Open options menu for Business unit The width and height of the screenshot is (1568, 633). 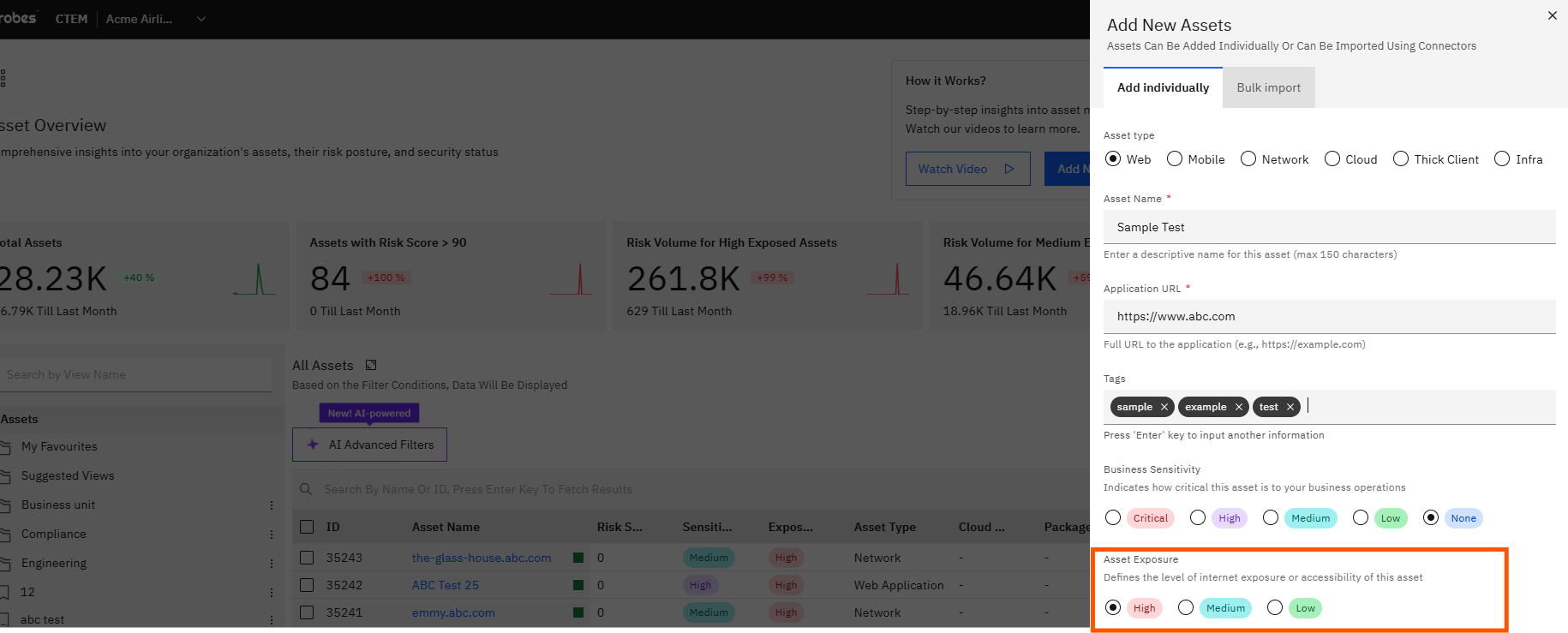click(x=272, y=505)
